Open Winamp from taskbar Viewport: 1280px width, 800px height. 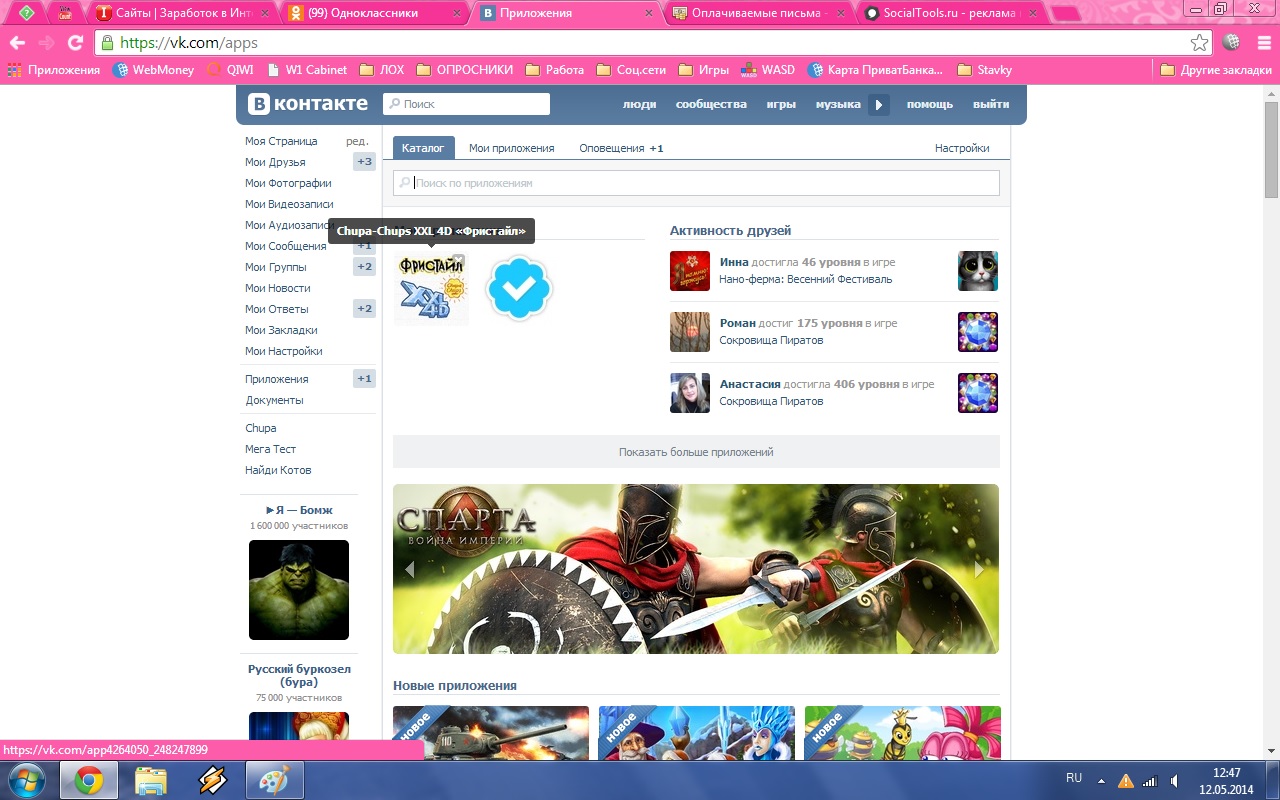click(x=213, y=780)
